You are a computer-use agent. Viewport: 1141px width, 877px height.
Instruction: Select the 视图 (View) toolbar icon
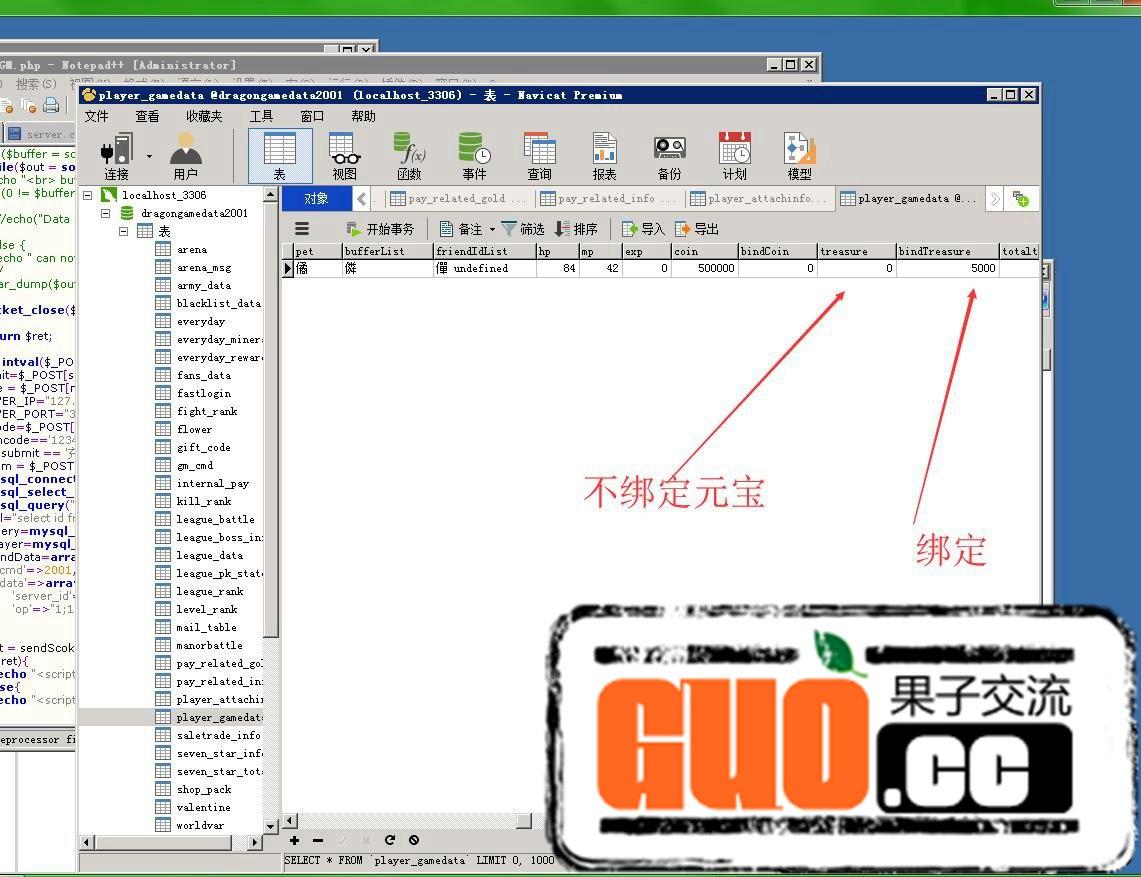point(344,155)
